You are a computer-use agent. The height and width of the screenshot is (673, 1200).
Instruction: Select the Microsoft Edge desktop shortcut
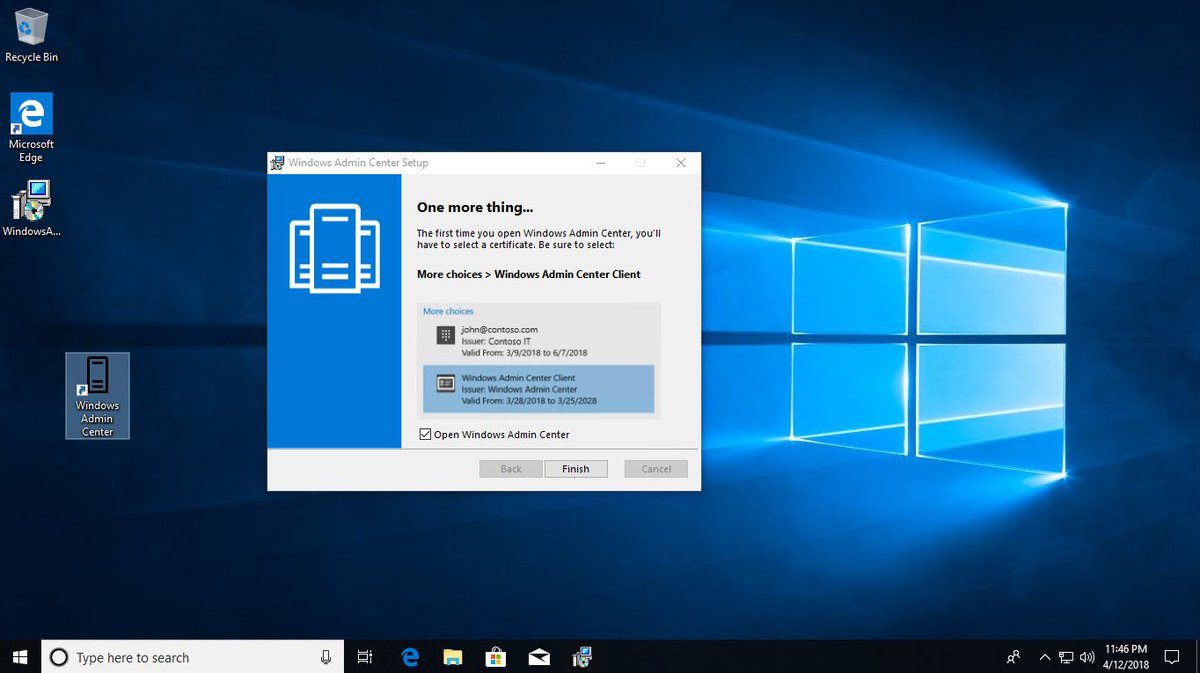tap(31, 128)
